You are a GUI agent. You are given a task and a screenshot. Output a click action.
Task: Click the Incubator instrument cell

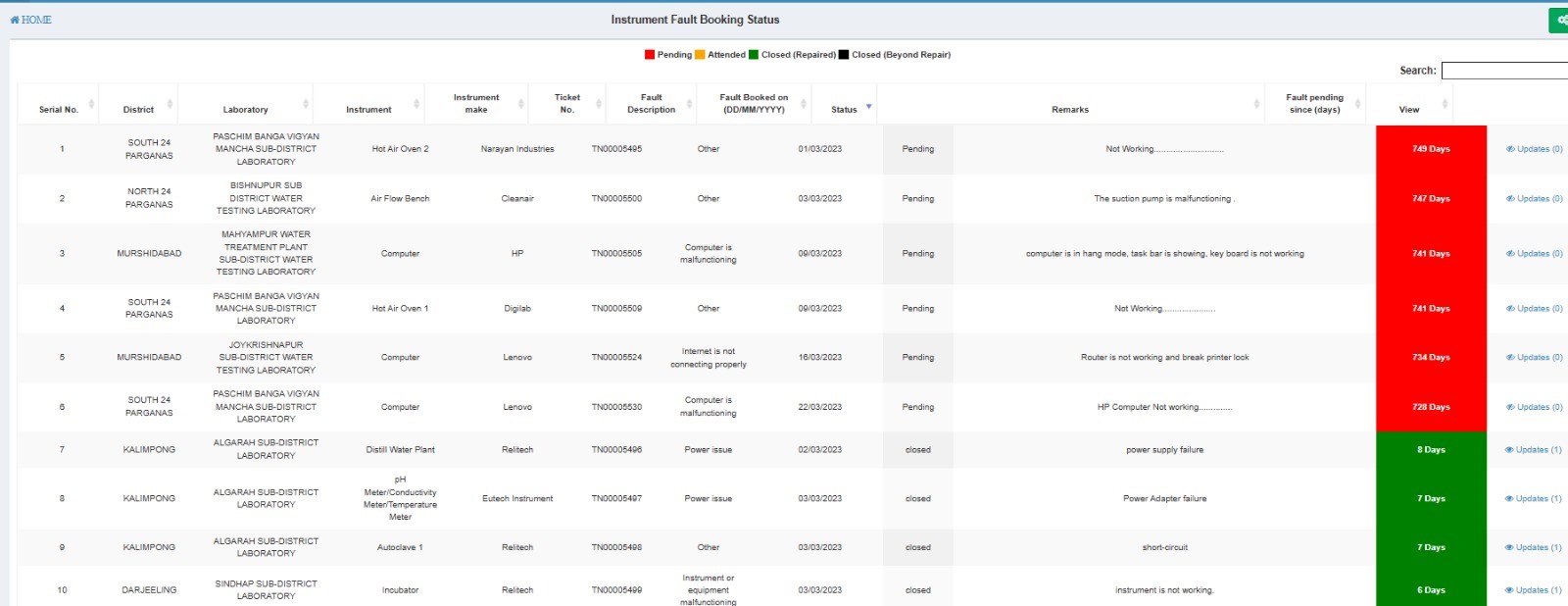point(400,590)
